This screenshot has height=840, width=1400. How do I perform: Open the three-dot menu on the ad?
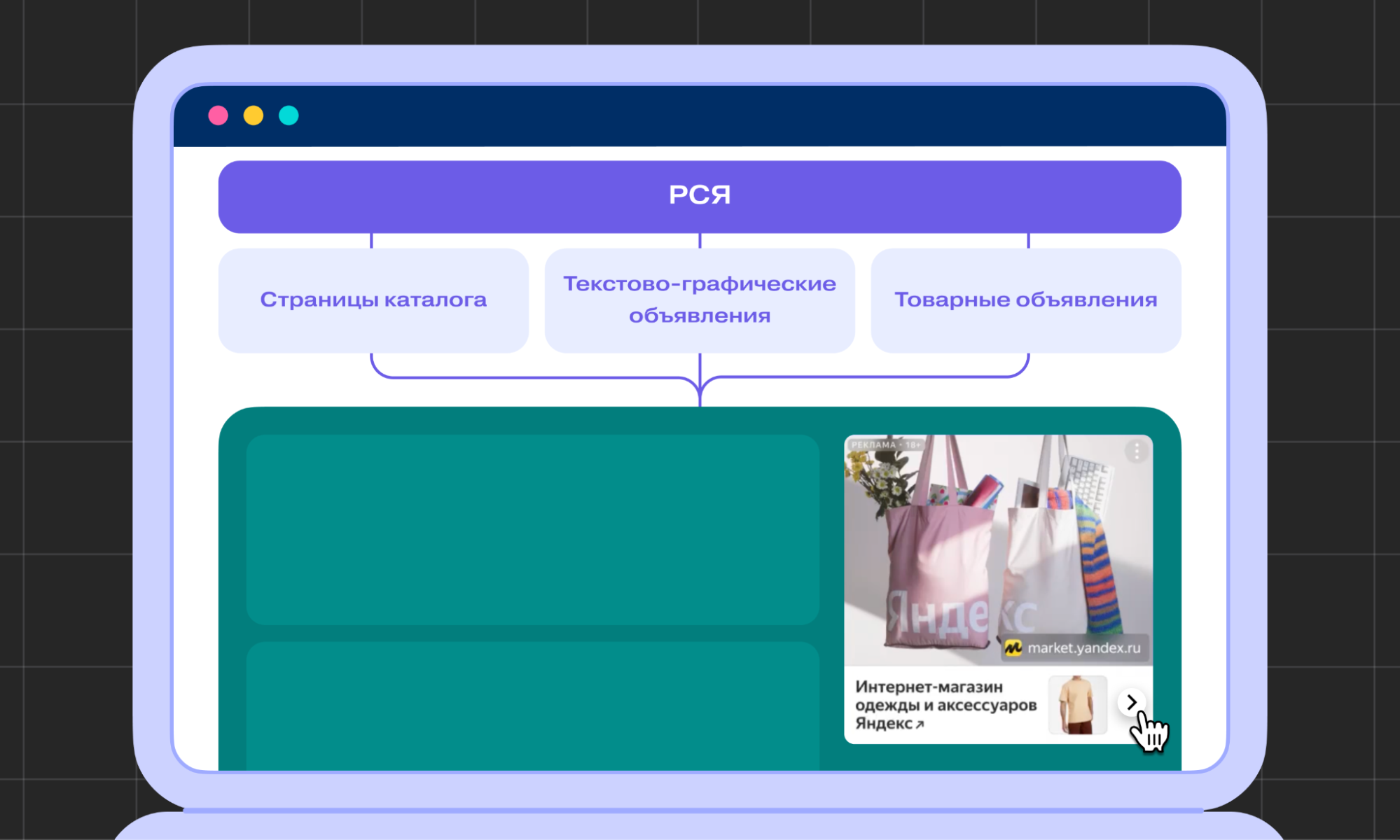(1136, 451)
